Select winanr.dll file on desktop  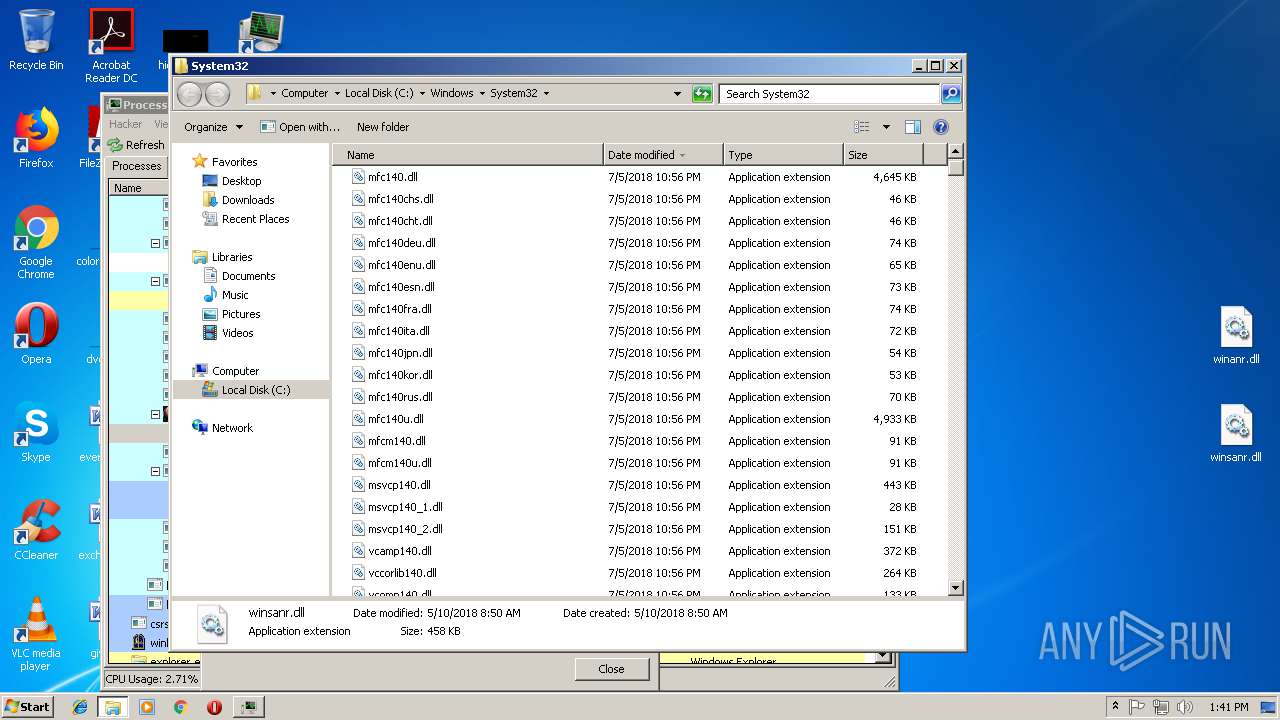[1236, 336]
